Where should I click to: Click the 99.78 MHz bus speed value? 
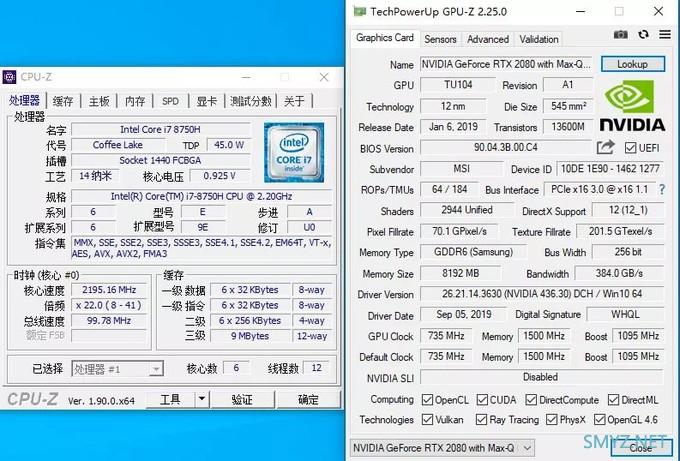coord(109,321)
